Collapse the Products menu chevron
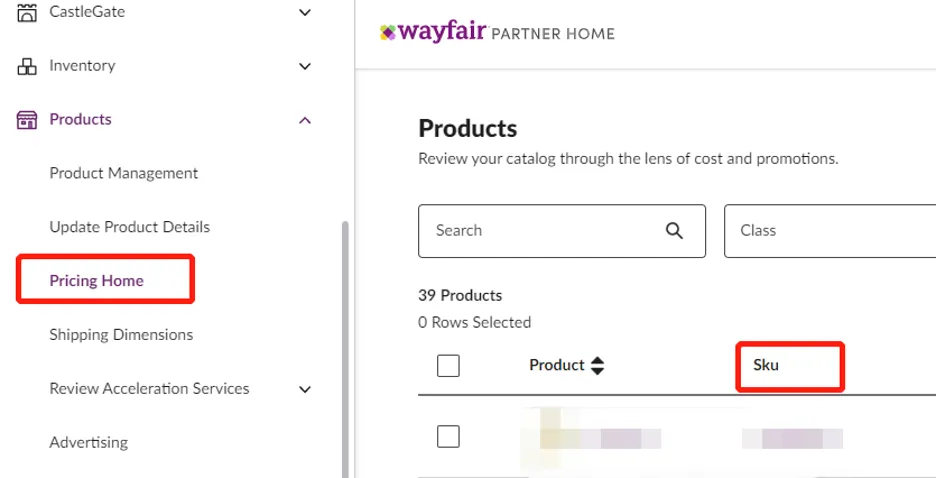Screen dimensions: 936x478 coord(305,120)
